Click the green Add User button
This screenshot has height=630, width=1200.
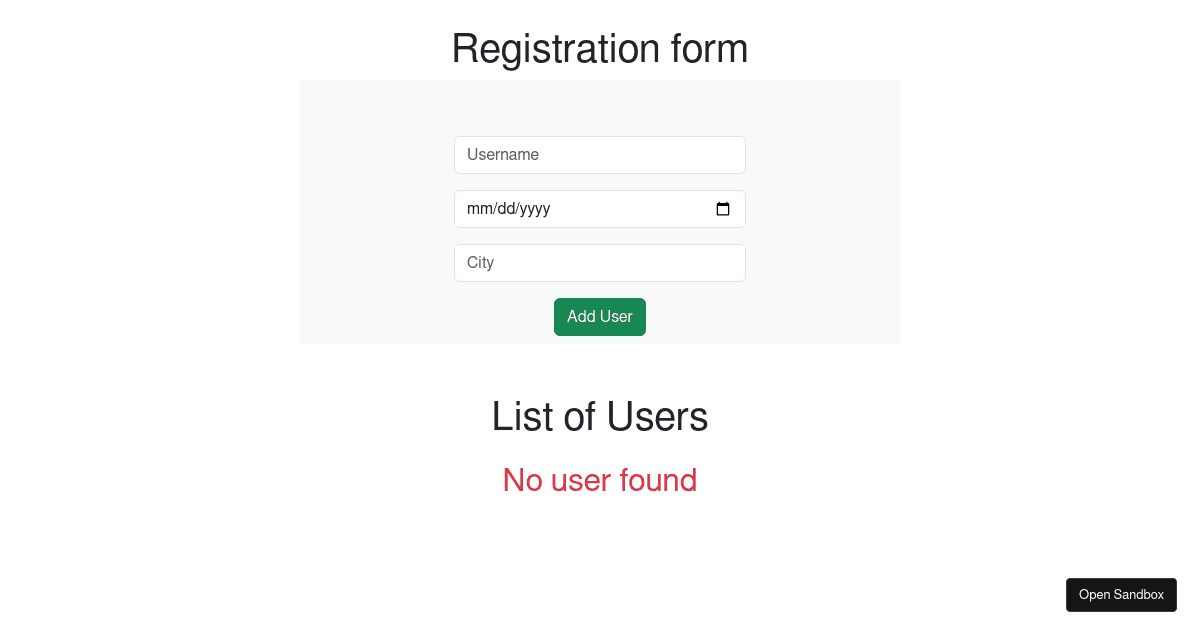600,317
